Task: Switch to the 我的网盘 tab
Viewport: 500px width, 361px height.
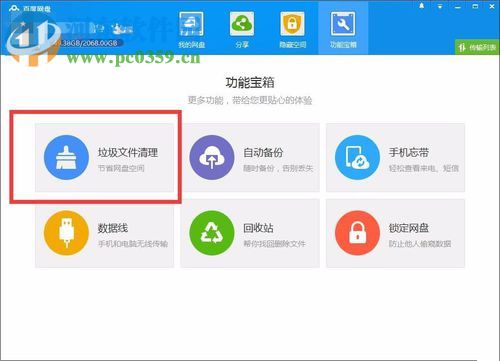Action: 191,29
